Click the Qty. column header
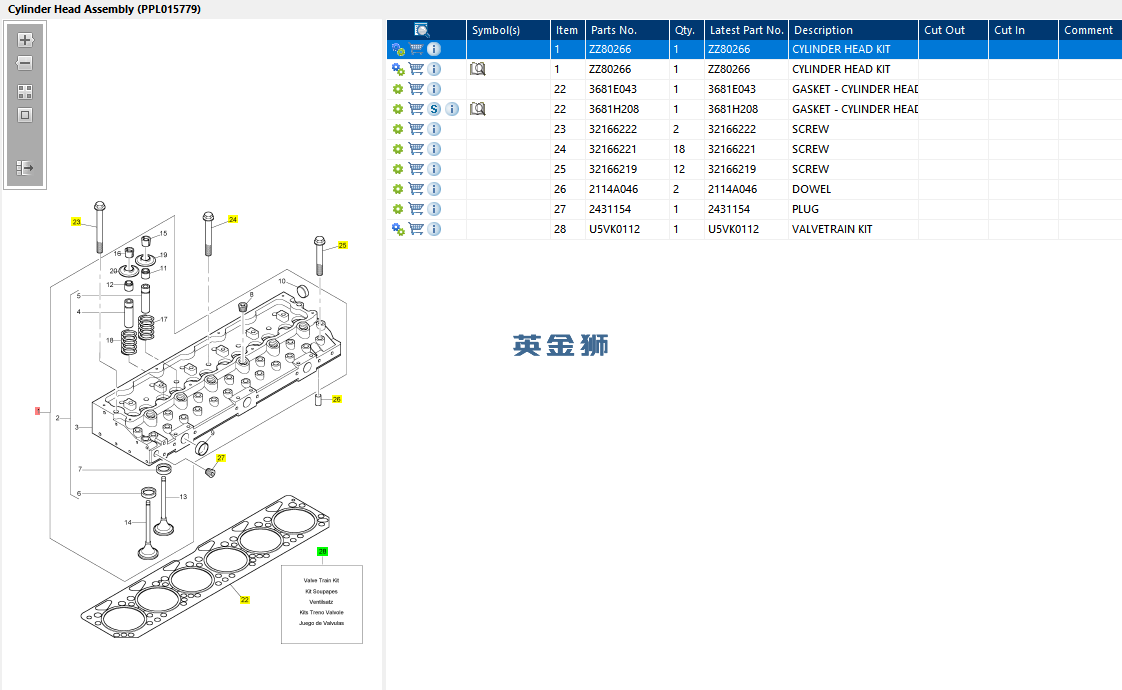1122x690 pixels. coord(686,30)
